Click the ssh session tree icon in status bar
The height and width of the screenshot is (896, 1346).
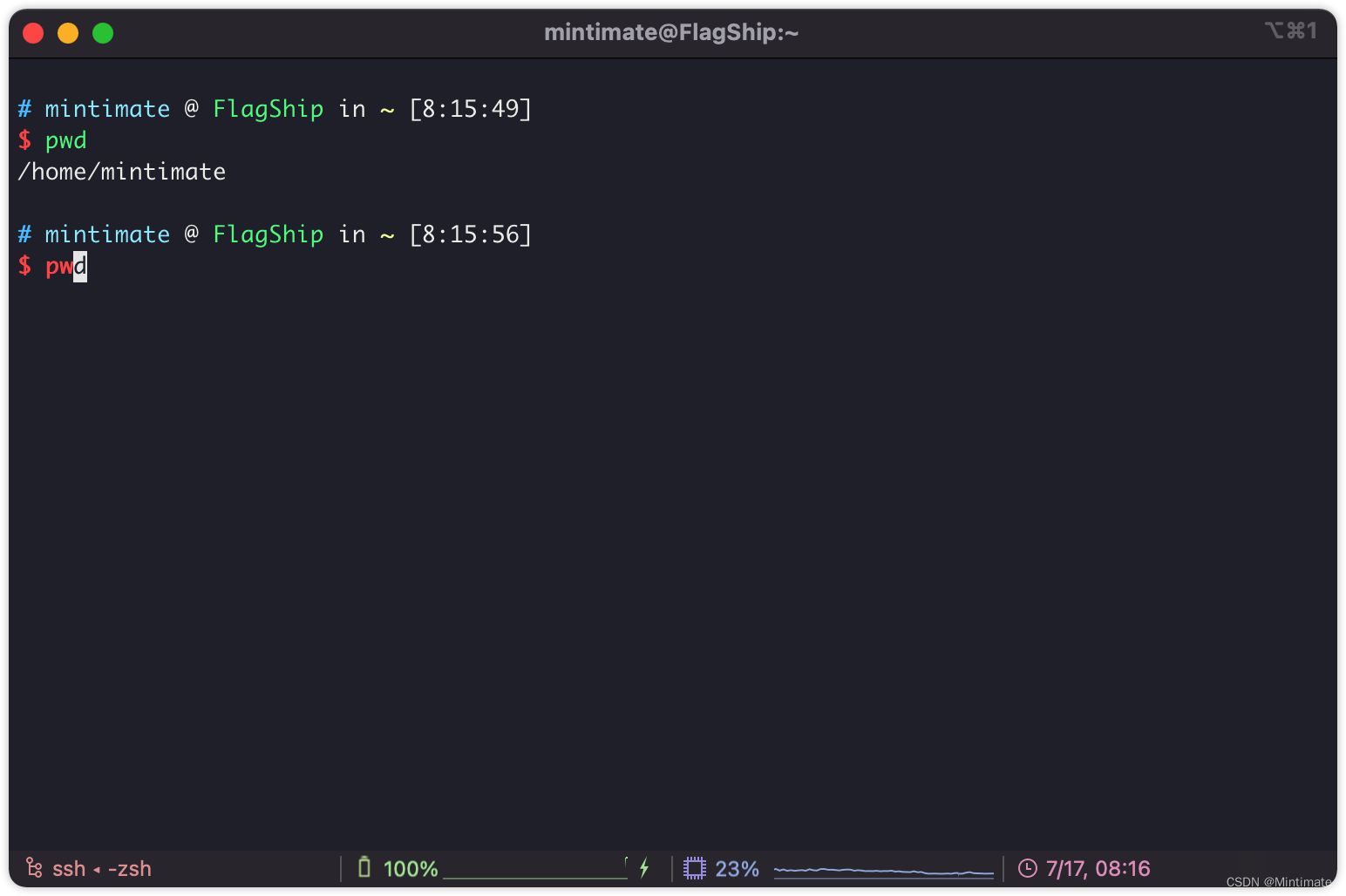point(34,868)
